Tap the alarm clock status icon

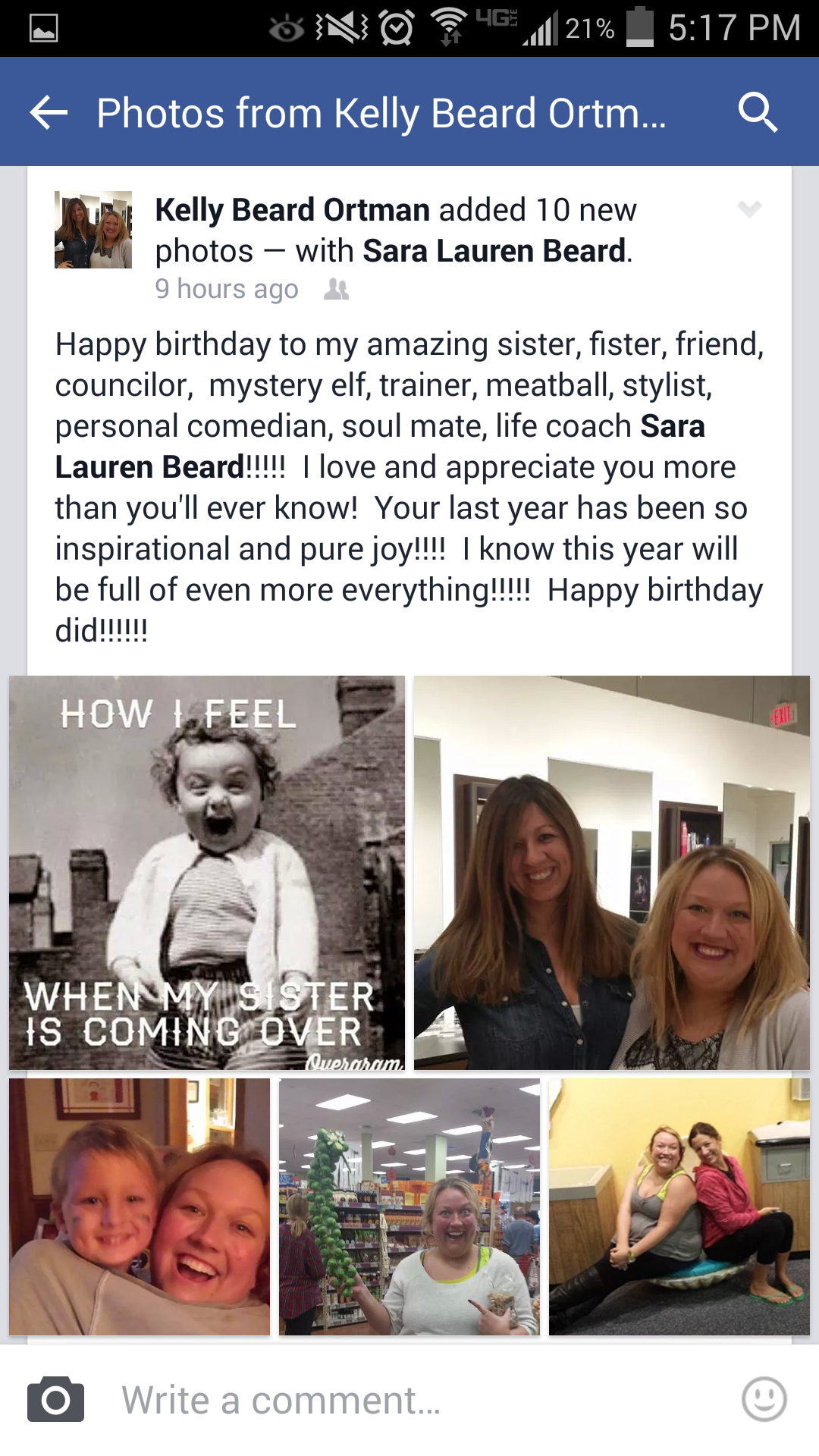click(x=397, y=28)
